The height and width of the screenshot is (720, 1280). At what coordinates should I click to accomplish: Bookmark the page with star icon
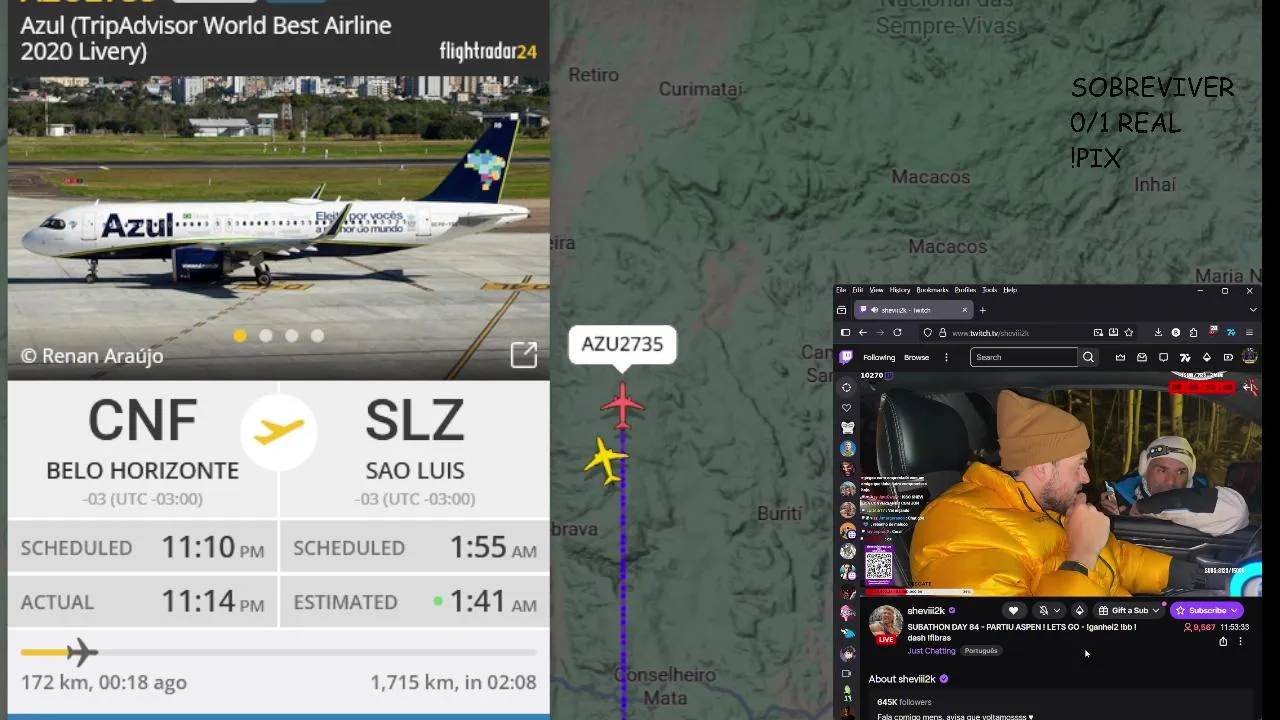[1129, 332]
